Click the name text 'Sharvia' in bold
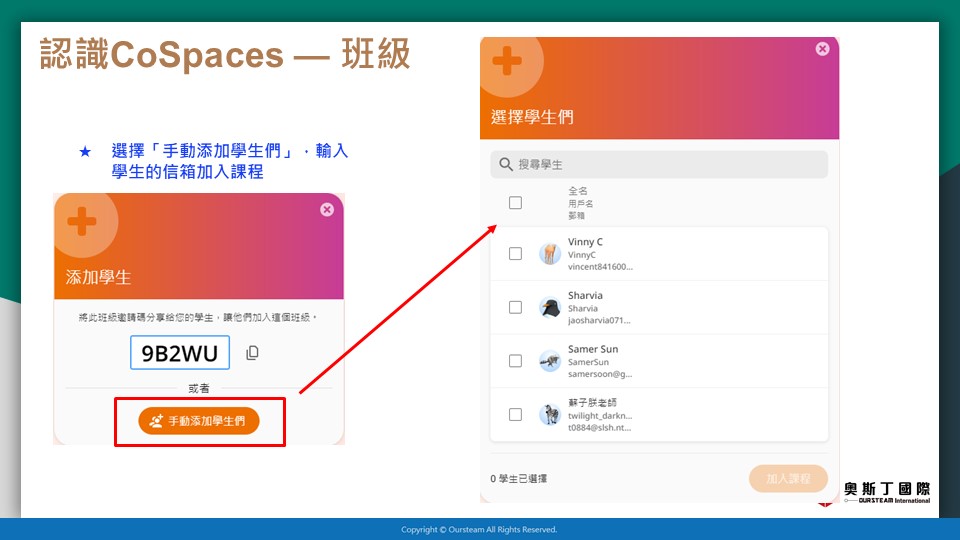The height and width of the screenshot is (540, 960). (x=585, y=295)
